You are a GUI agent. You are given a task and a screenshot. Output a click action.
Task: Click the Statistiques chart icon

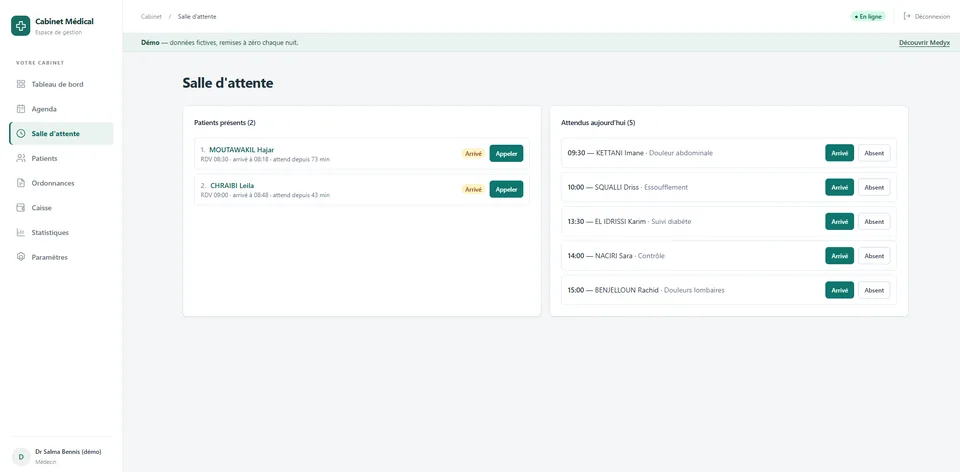point(20,233)
